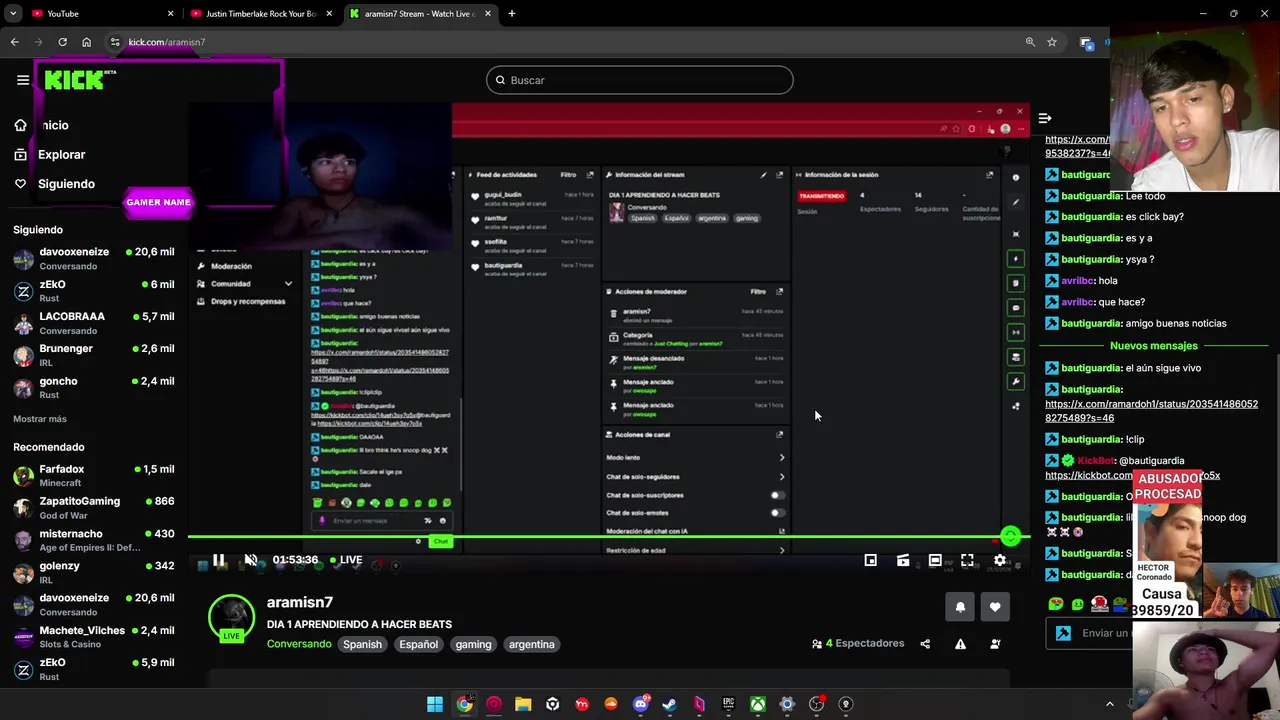Open File Explorer from taskbar
1280x720 pixels.
coord(523,704)
